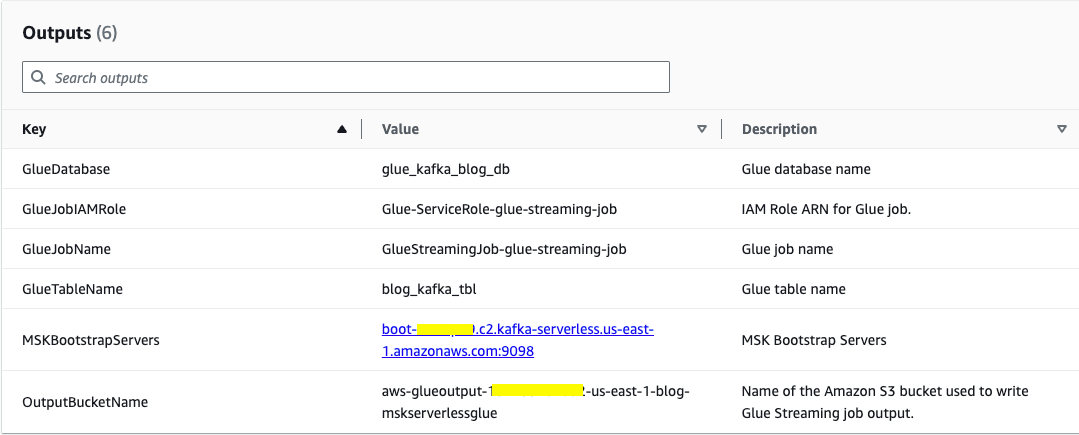Click the Value column sort arrow
This screenshot has height=435, width=1079.
pyautogui.click(x=702, y=129)
